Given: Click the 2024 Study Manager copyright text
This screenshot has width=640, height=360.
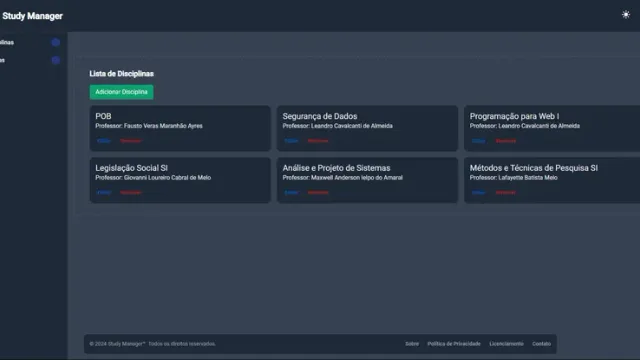Looking at the screenshot, I should coord(152,344).
